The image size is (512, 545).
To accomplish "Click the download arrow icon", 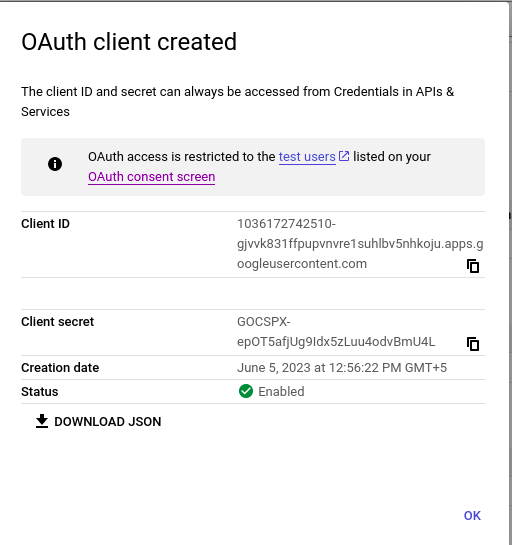I will coord(42,421).
